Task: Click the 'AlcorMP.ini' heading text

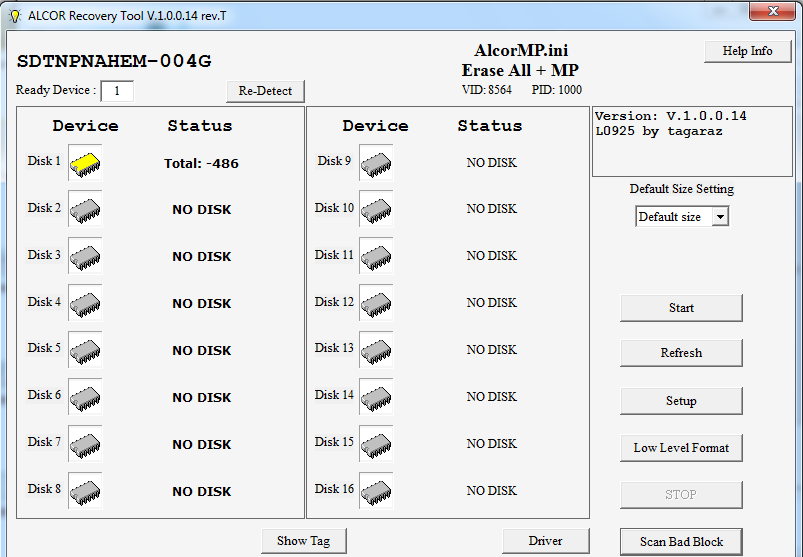Action: 521,50
